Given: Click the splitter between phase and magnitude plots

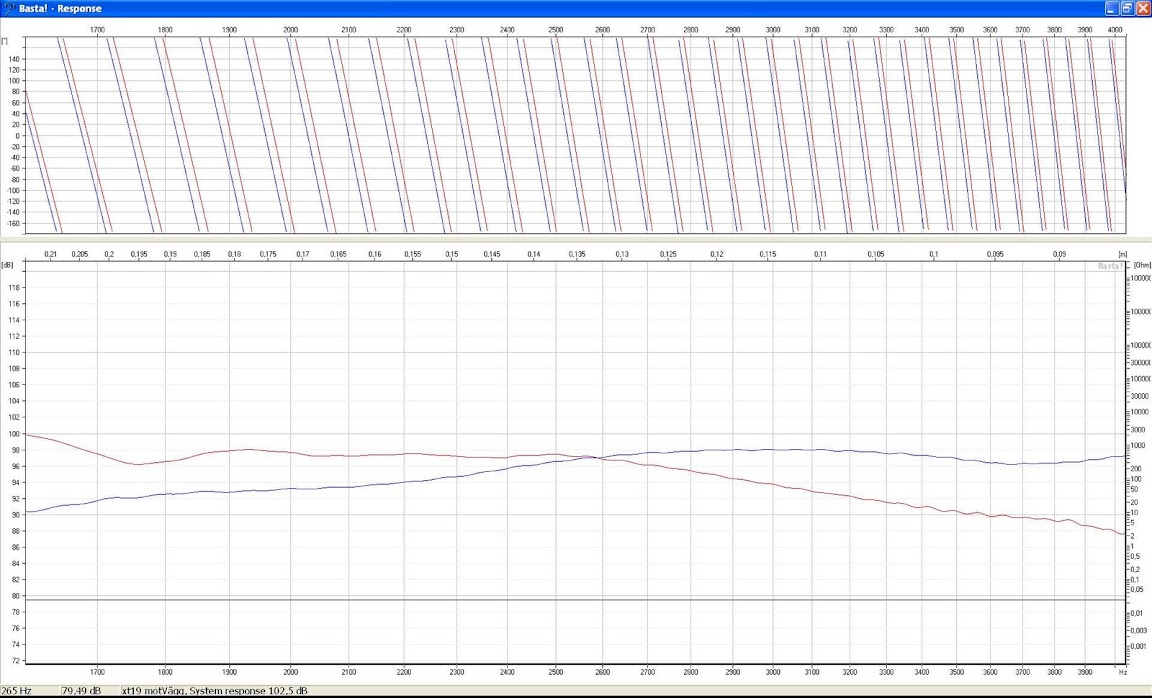Looking at the screenshot, I should (x=576, y=240).
